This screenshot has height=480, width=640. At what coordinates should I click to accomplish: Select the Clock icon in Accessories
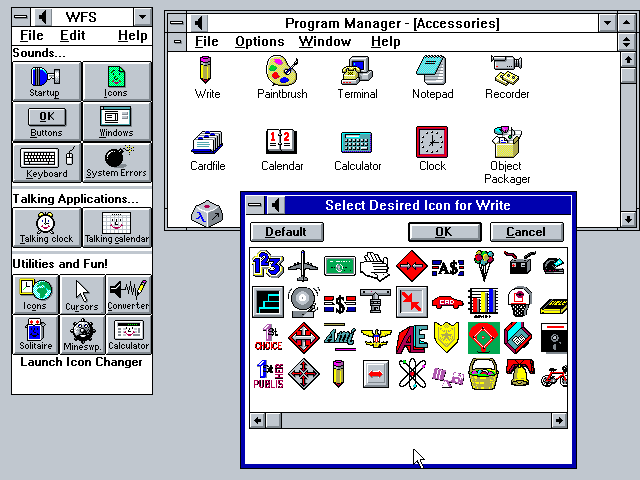tap(432, 142)
